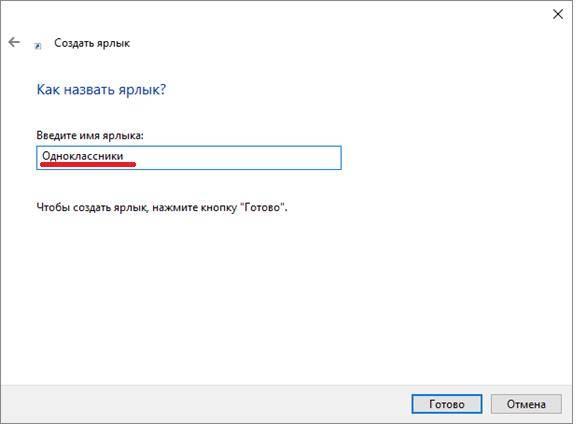578x426 pixels.
Task: Click the shortcut icon beside Создать ярлык
Action: coord(38,46)
